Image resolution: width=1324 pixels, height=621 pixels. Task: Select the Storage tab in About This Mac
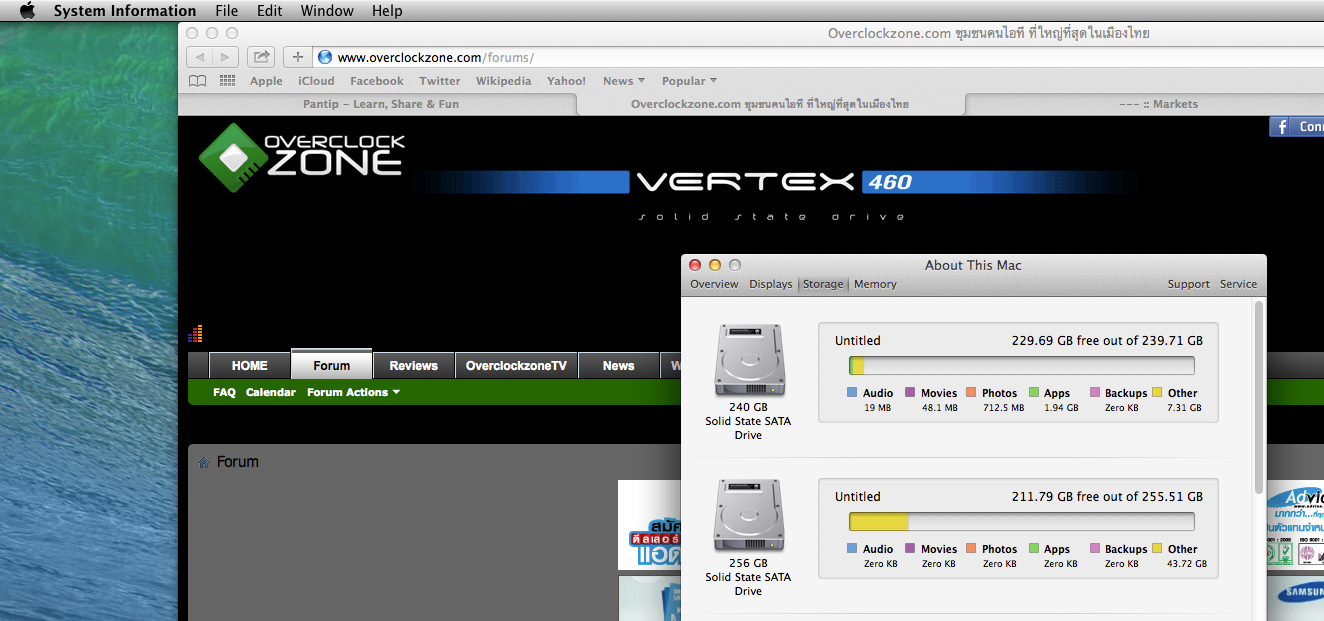point(823,284)
